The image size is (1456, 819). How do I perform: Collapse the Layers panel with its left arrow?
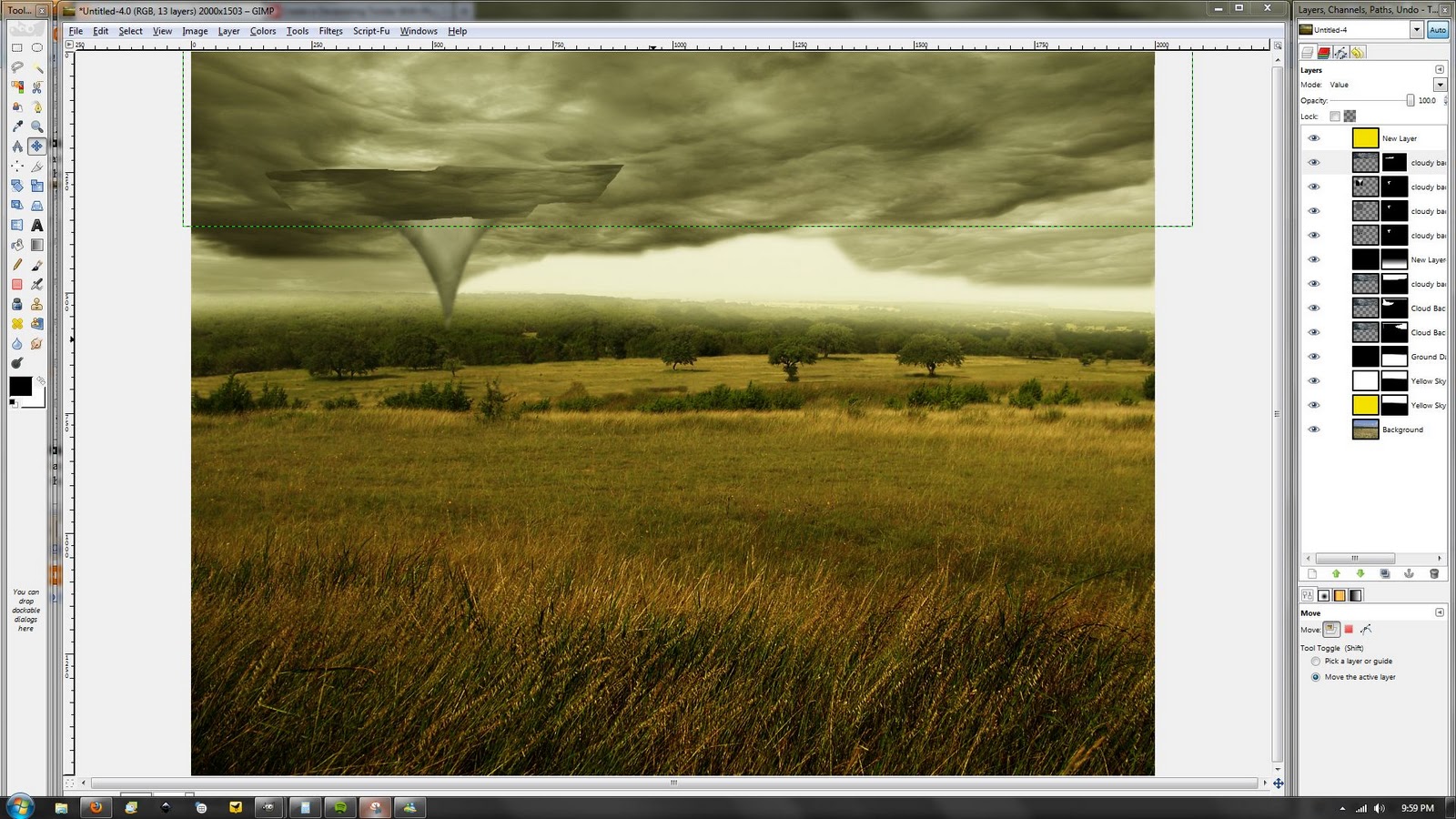(1440, 70)
